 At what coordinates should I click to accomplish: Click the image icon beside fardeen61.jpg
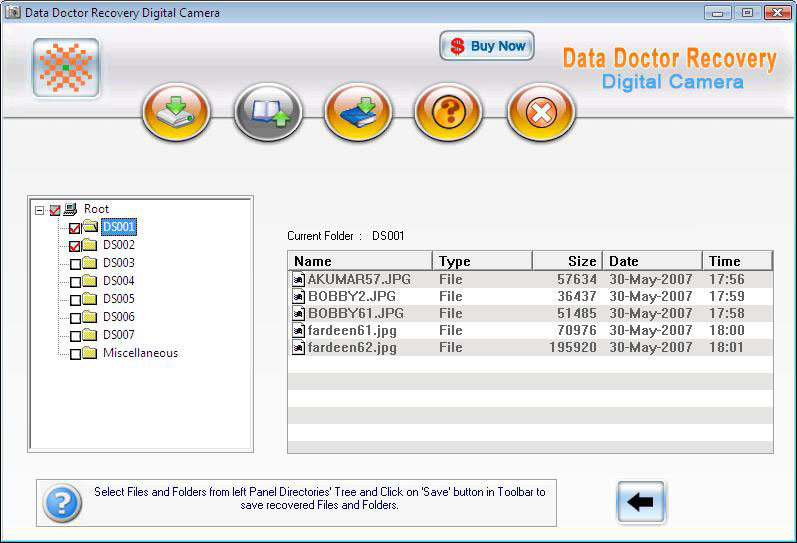tap(299, 330)
